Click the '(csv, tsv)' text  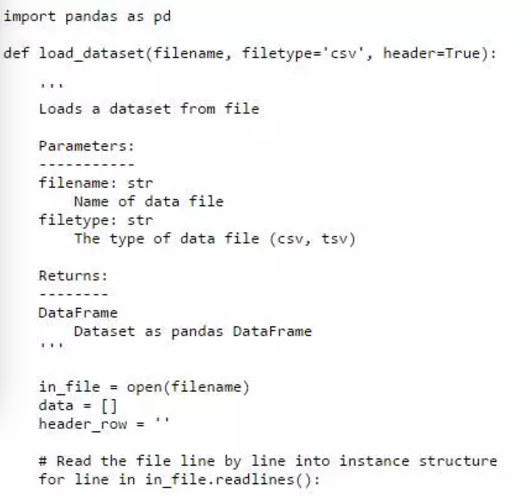coord(313,239)
